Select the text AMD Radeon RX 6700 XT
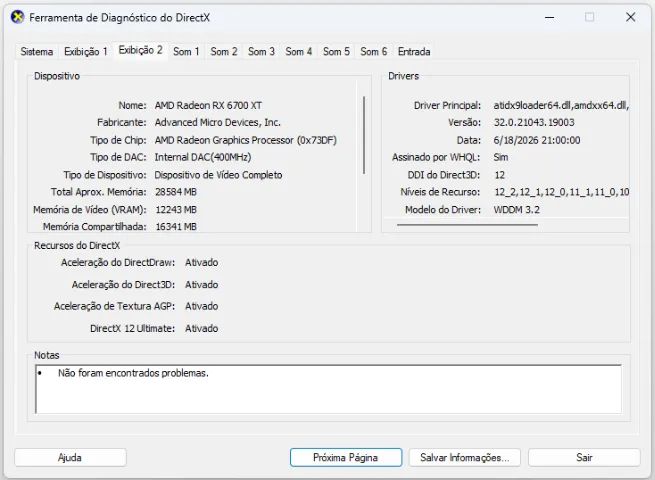 point(208,105)
